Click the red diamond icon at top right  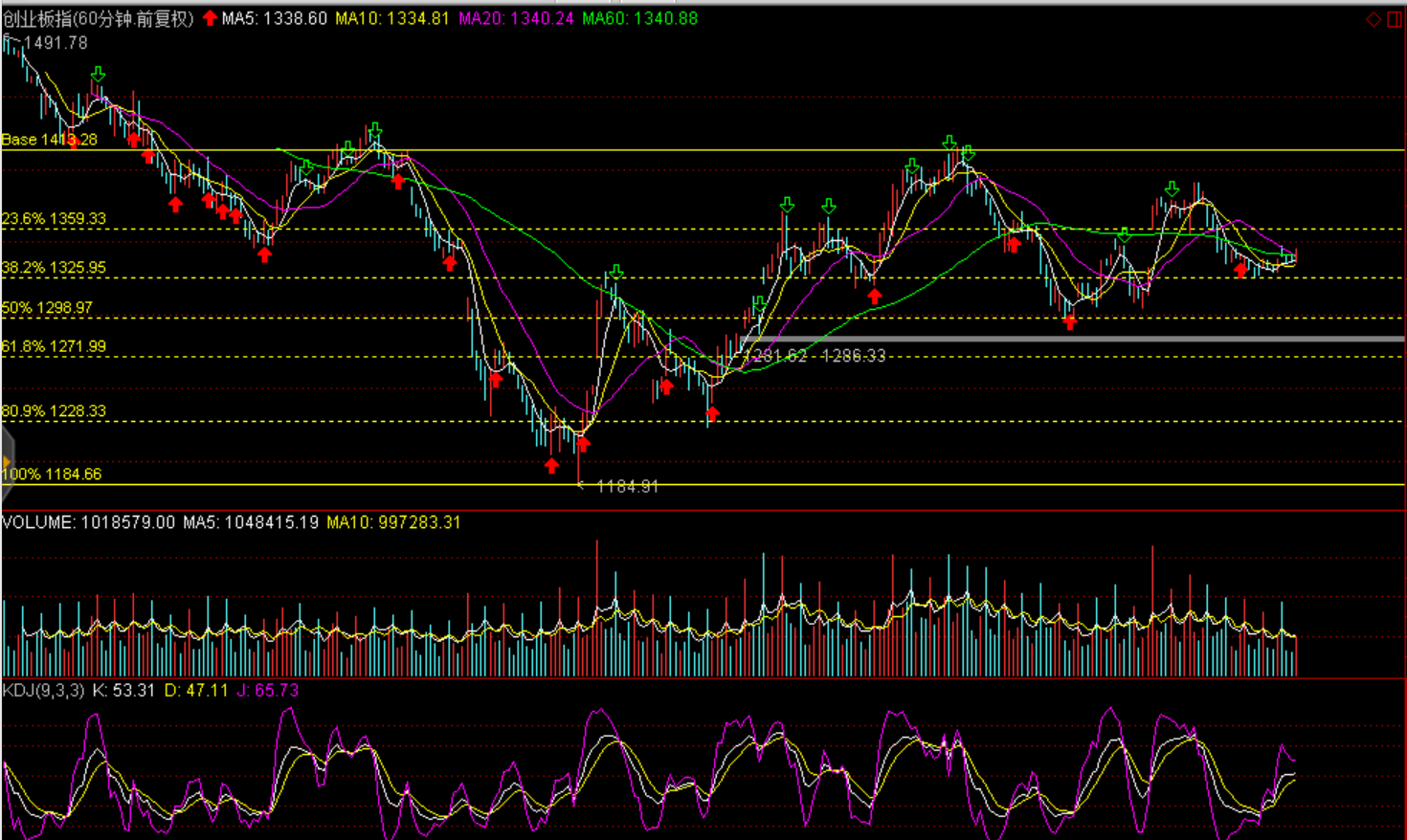[1373, 19]
